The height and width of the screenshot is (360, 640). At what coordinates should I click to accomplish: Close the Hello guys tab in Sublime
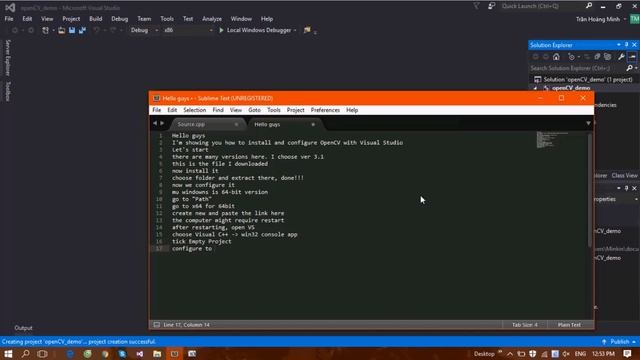pyautogui.click(x=313, y=124)
